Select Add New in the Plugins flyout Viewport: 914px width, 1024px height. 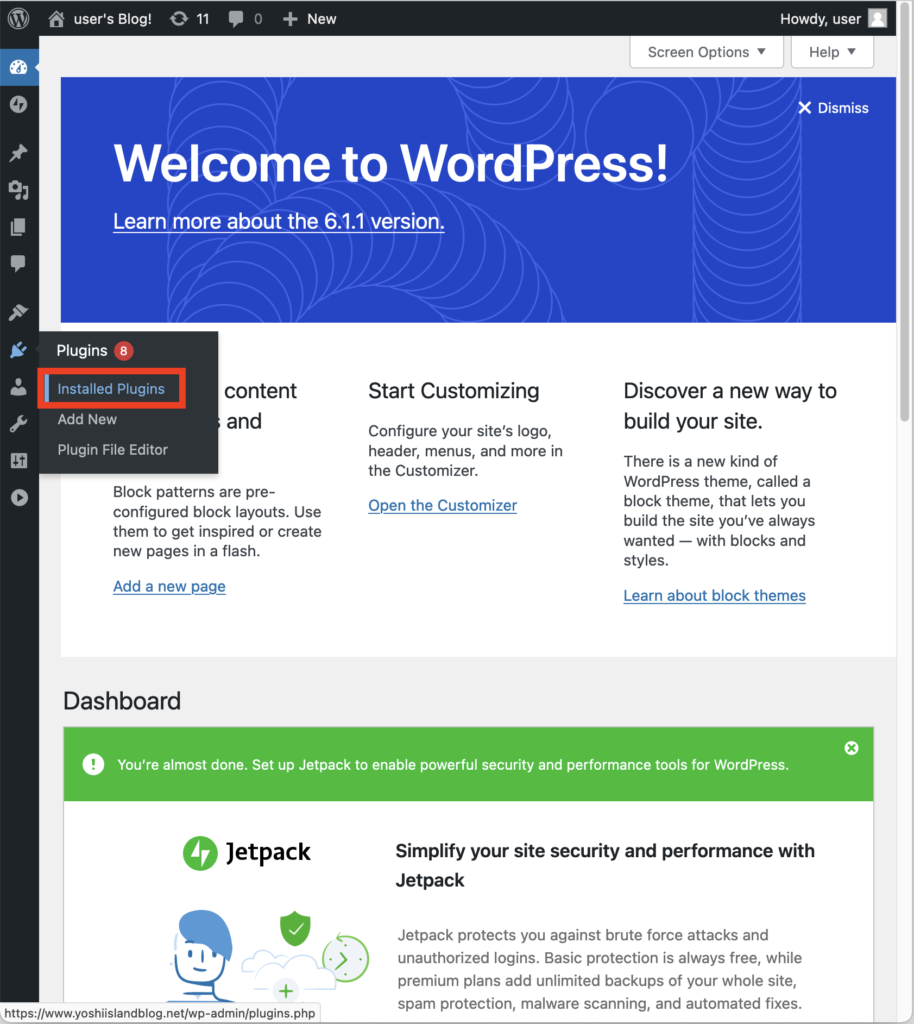pos(87,419)
